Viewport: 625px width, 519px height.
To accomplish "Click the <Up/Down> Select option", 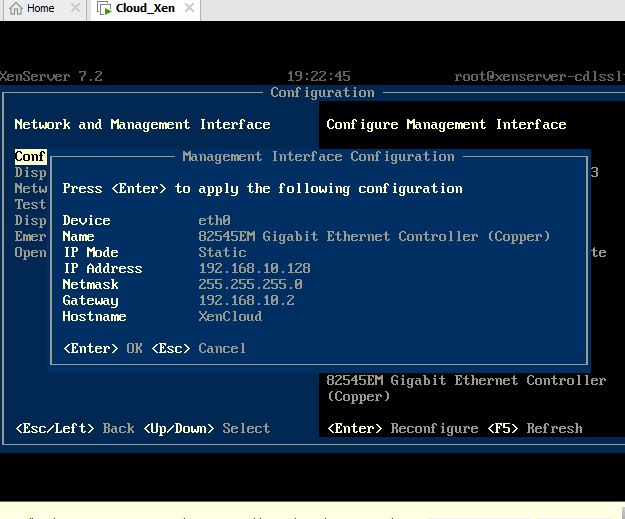I will (206, 429).
